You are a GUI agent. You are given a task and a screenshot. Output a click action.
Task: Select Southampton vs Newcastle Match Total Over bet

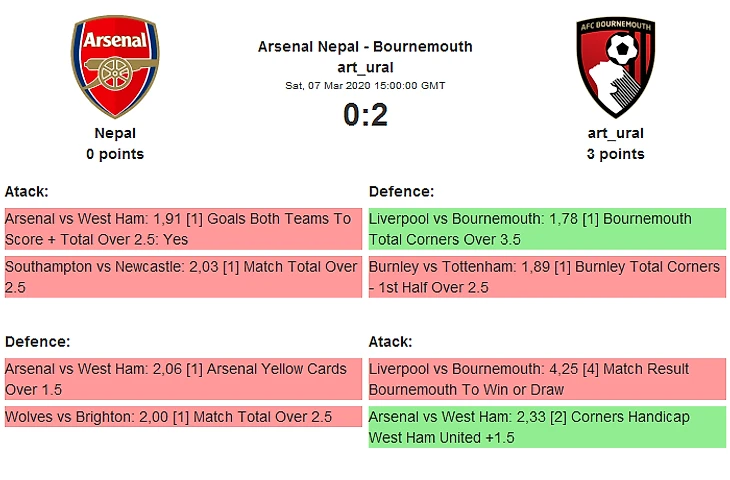183,276
